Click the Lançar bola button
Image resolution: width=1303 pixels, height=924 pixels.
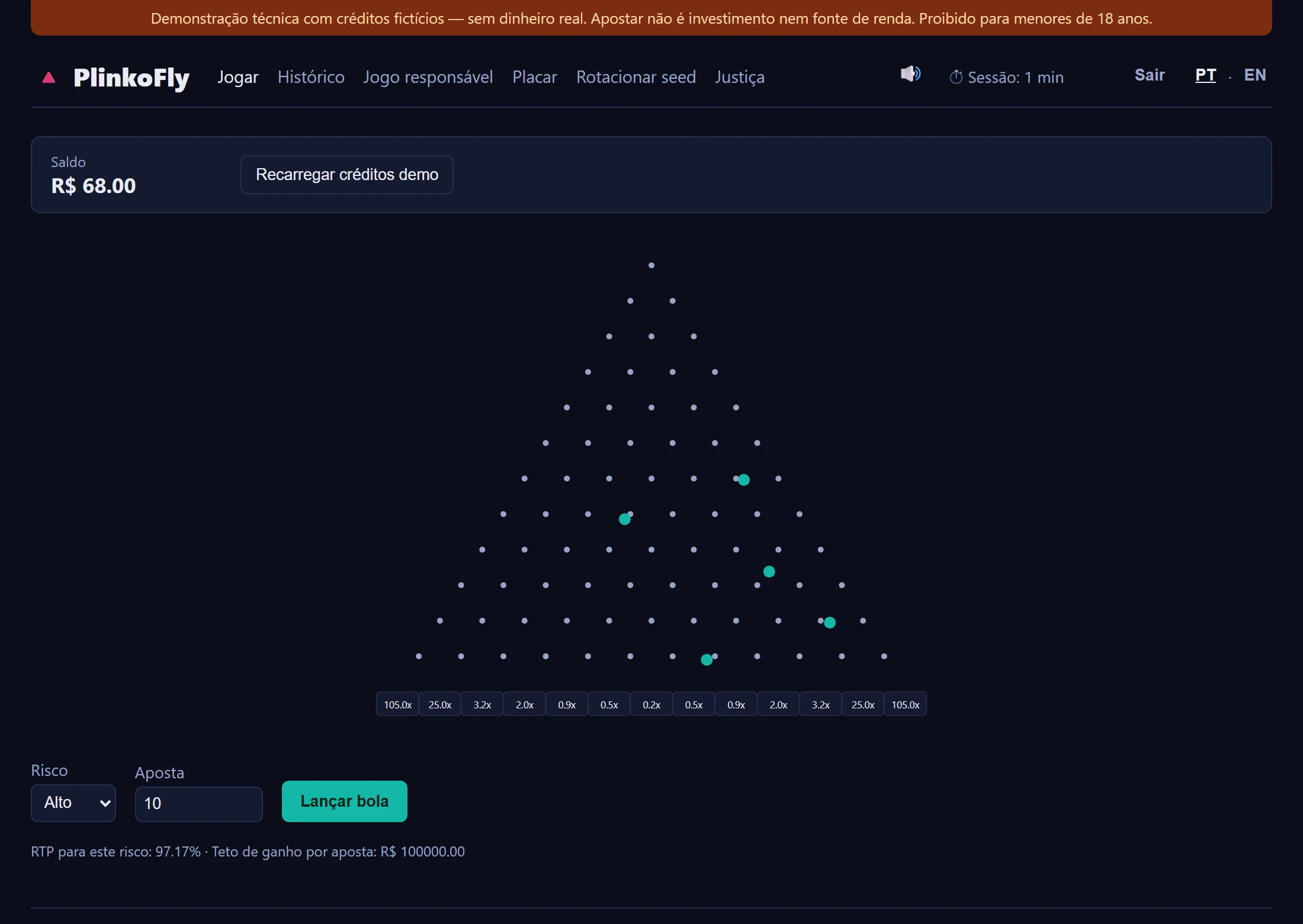[x=345, y=801]
